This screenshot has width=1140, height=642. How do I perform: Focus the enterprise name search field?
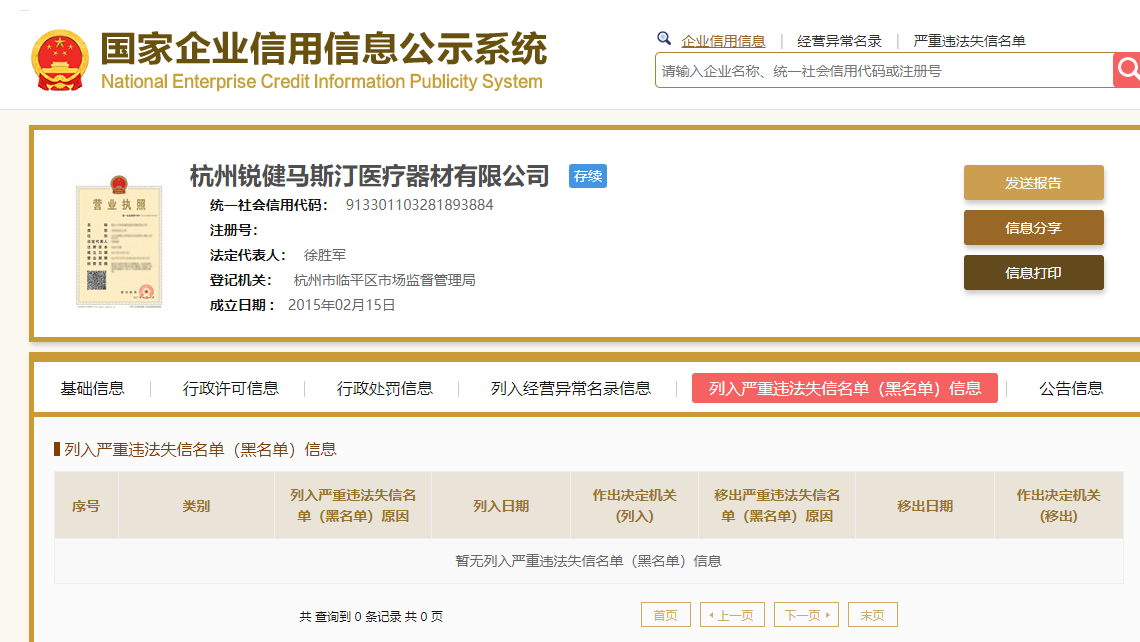click(883, 71)
